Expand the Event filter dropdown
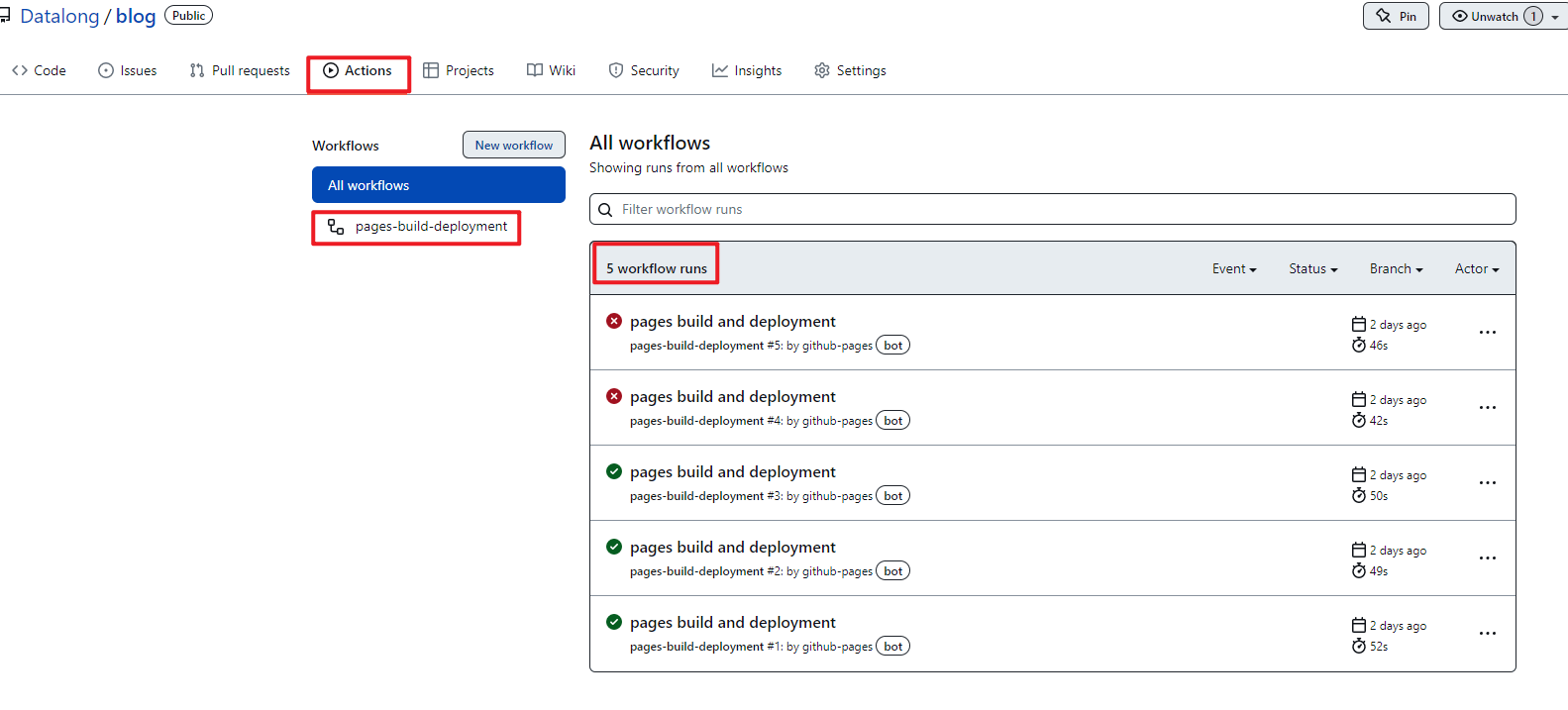Screen dimensions: 1568x710 point(1234,269)
